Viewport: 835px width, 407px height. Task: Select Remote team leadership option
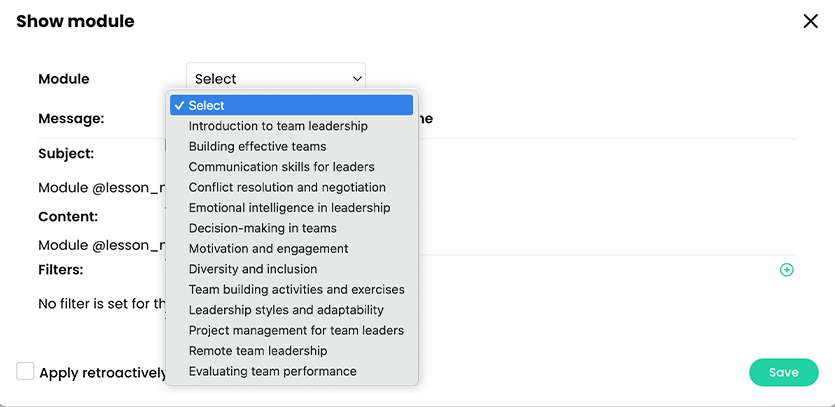pos(258,351)
